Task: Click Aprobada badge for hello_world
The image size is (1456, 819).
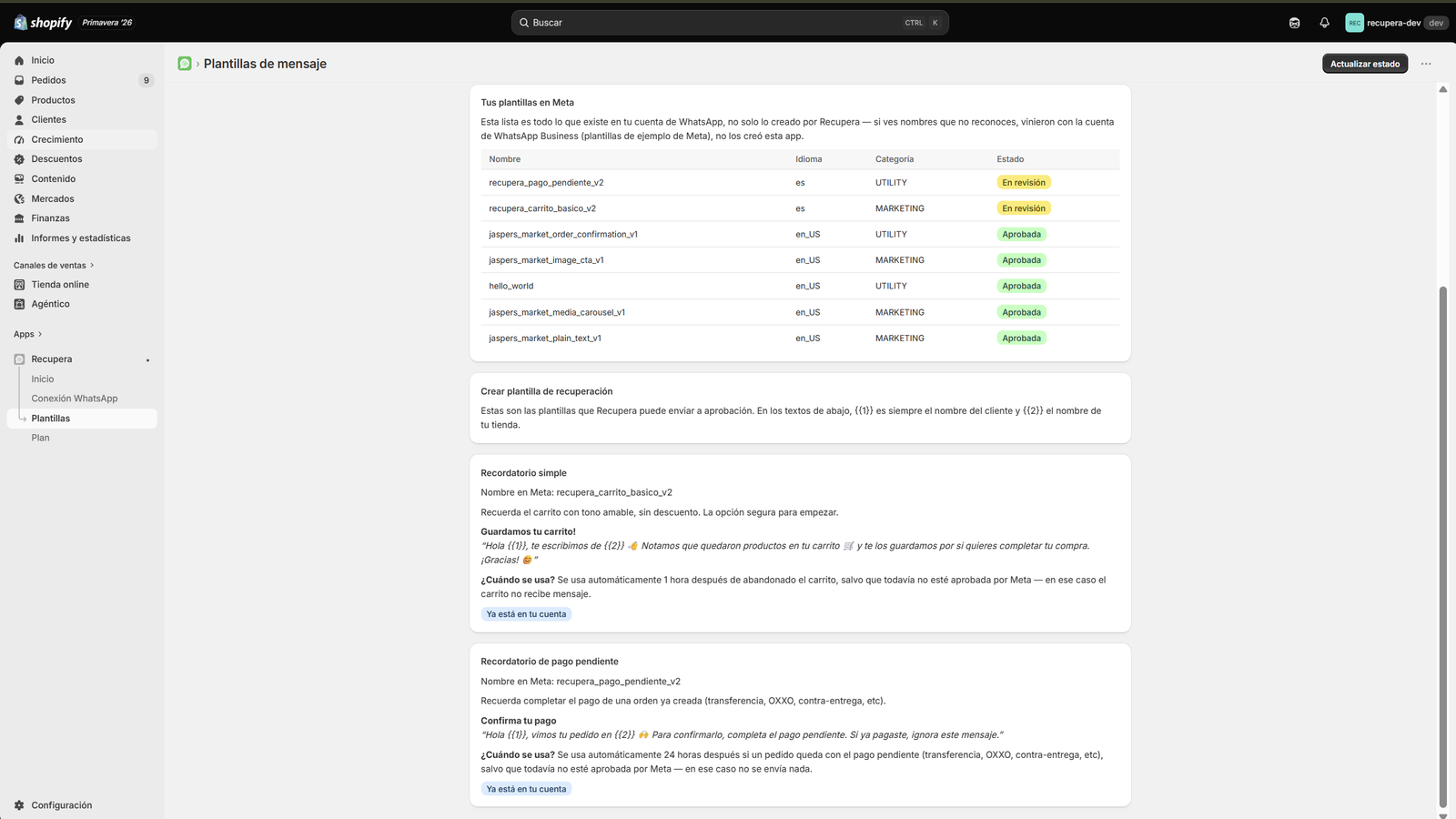Action: pyautogui.click(x=1021, y=286)
